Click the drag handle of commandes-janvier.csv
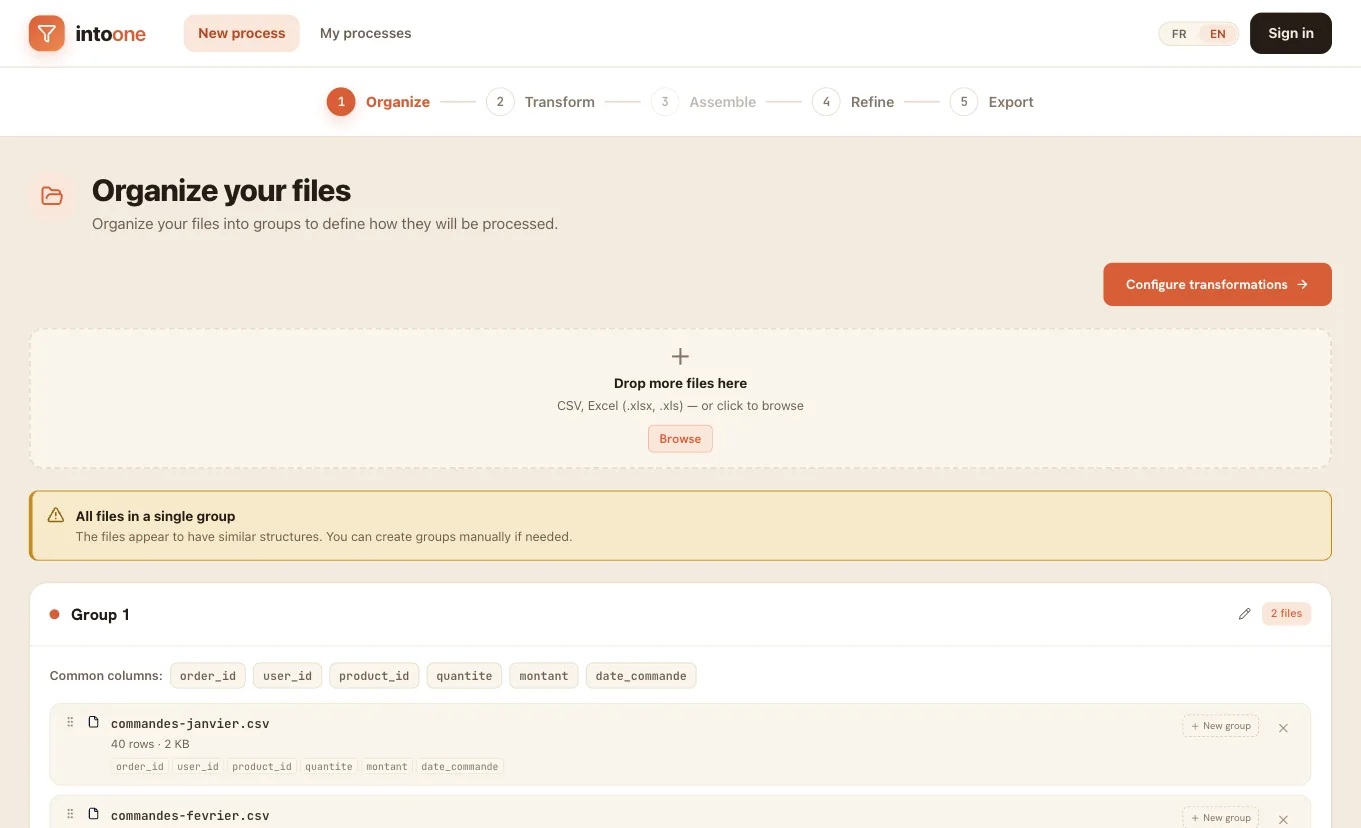Image resolution: width=1361 pixels, height=828 pixels. 70,722
